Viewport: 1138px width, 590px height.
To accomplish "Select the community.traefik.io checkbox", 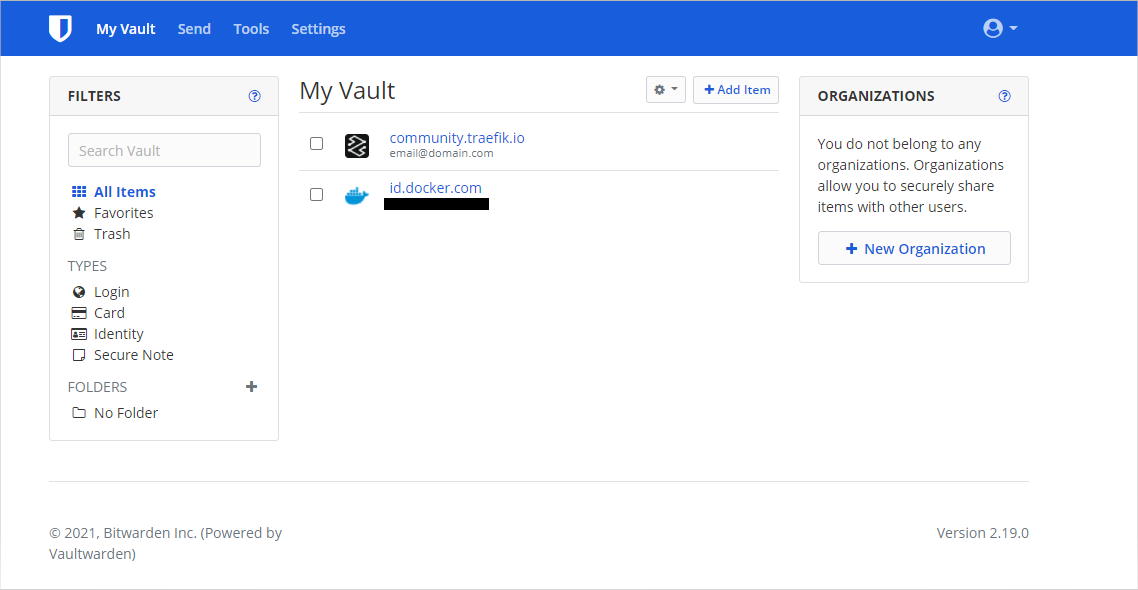I will [x=316, y=144].
